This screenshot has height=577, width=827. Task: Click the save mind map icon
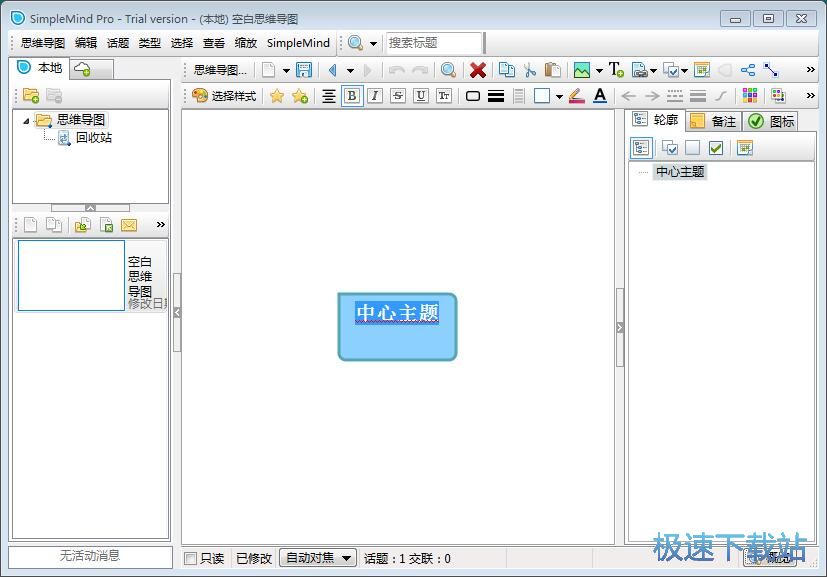[x=304, y=70]
